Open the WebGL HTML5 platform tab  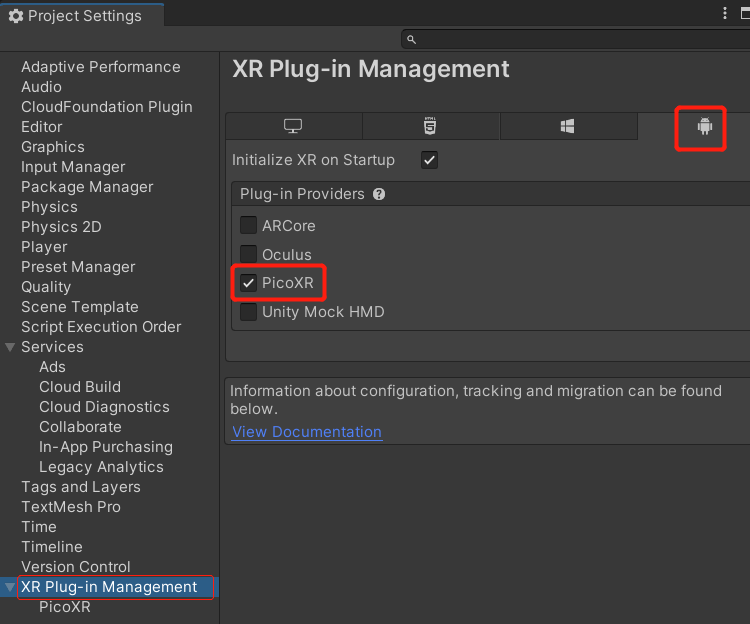430,126
